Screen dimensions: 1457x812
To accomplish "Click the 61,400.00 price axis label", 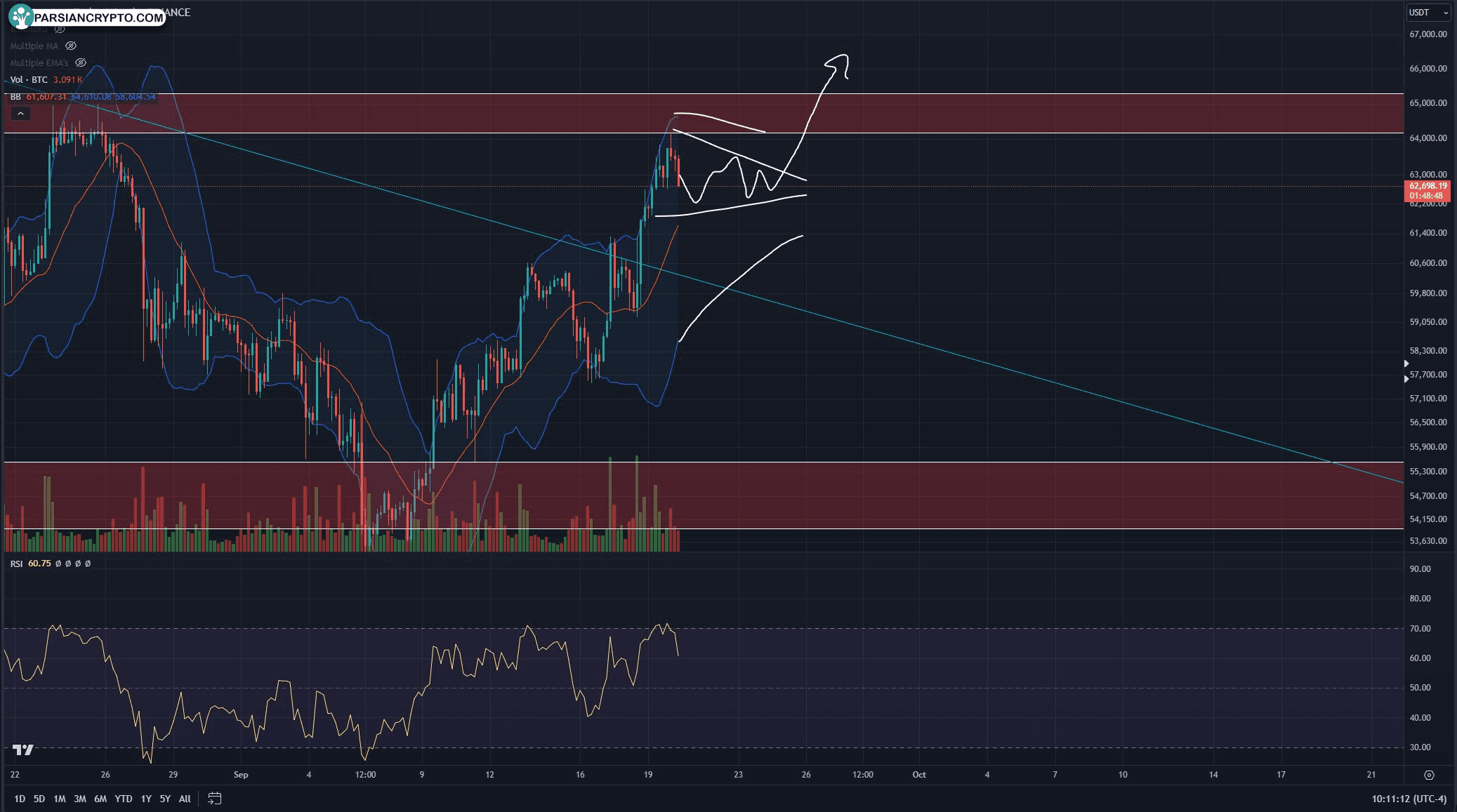I will tap(1428, 232).
